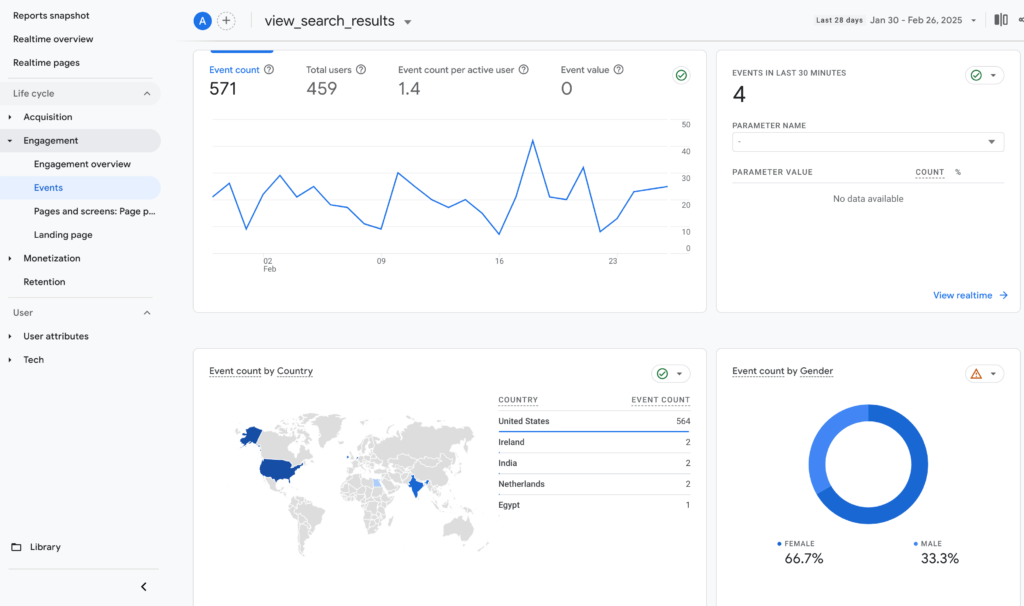The height and width of the screenshot is (606, 1024).
Task: Click help icon next to Event count
Action: pos(269,70)
